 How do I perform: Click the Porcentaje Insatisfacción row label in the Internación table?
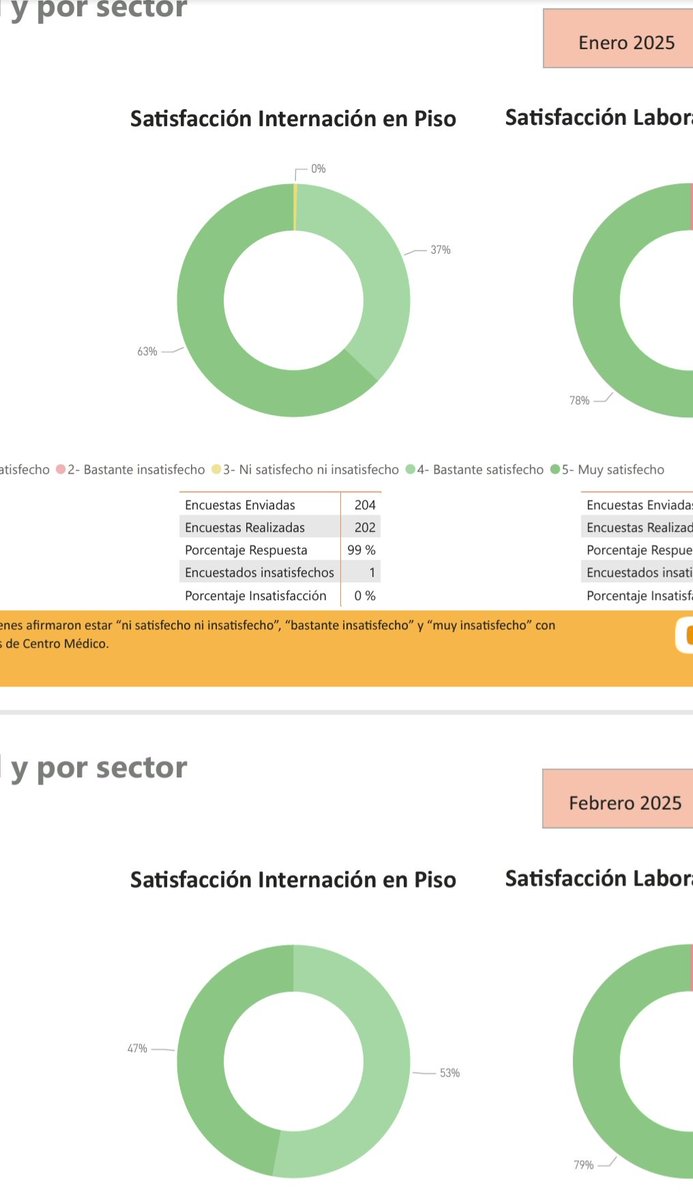click(256, 596)
